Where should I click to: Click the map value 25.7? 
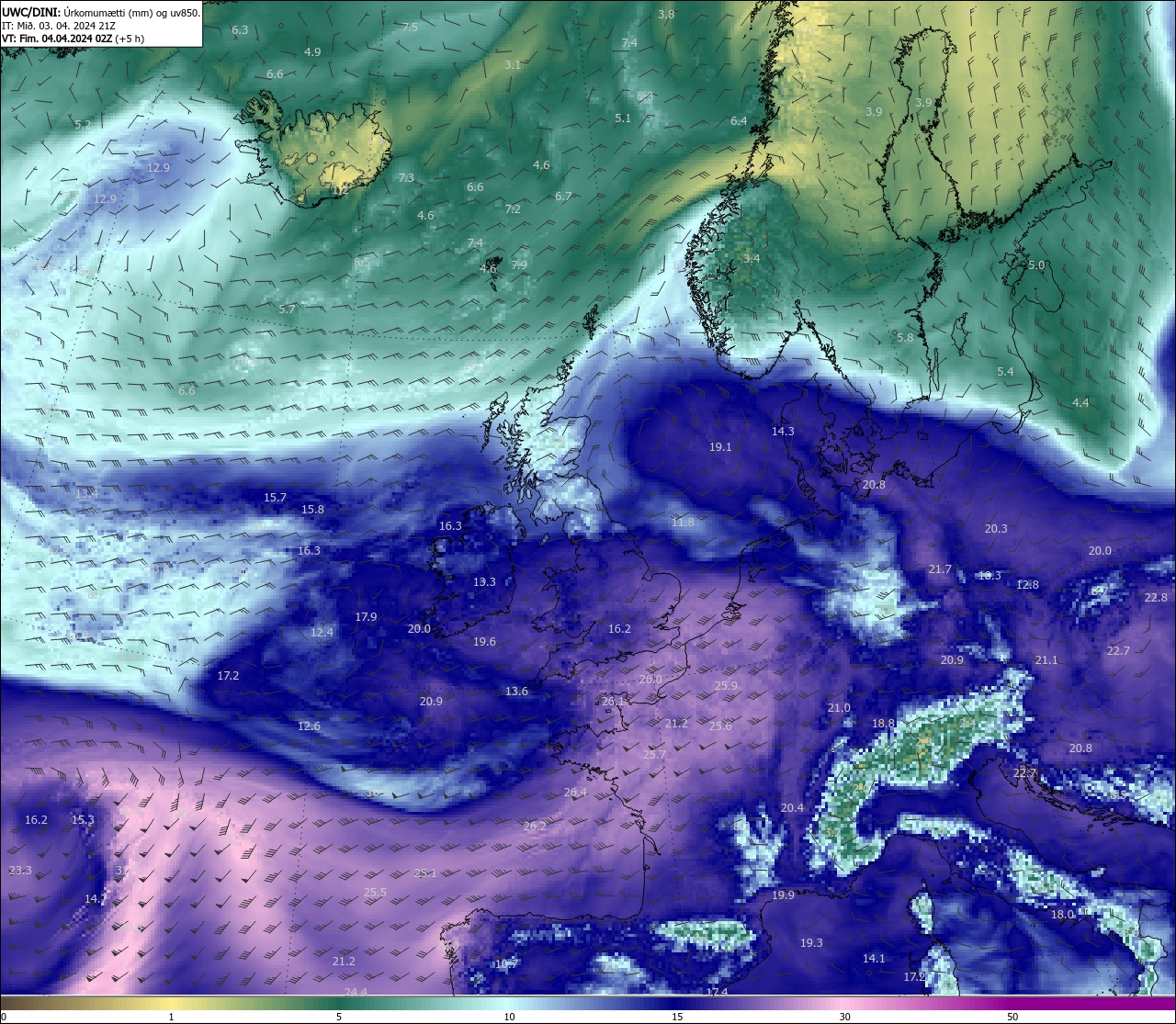(x=654, y=755)
